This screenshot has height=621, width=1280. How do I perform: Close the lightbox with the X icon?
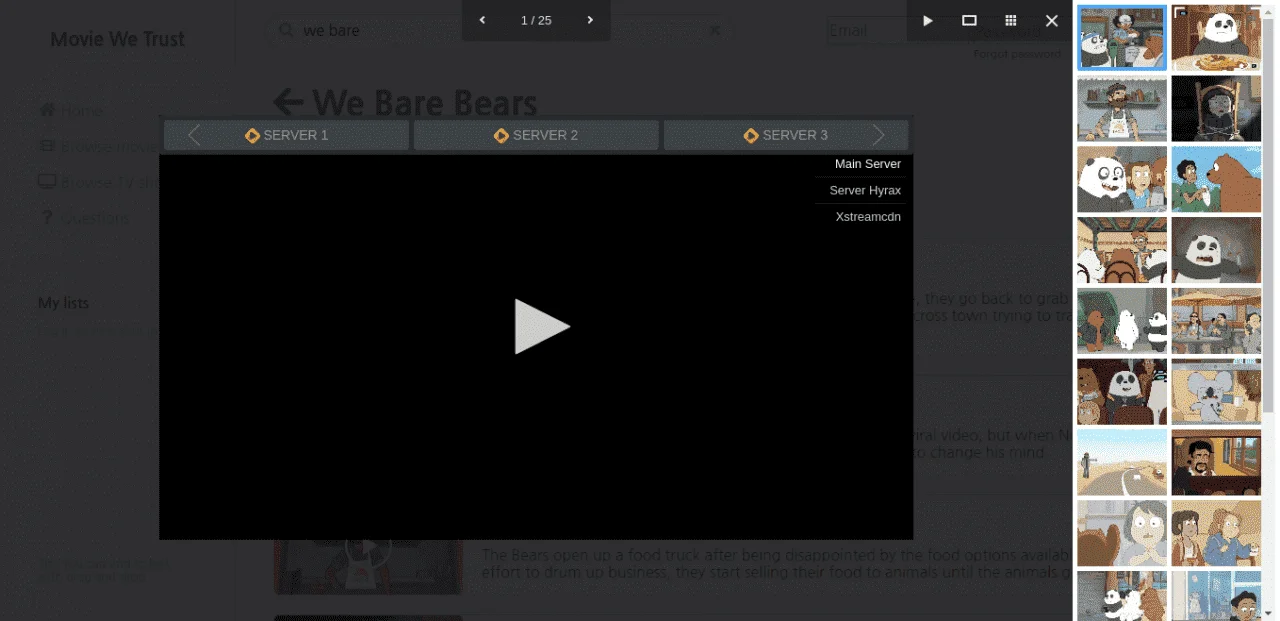(1052, 20)
